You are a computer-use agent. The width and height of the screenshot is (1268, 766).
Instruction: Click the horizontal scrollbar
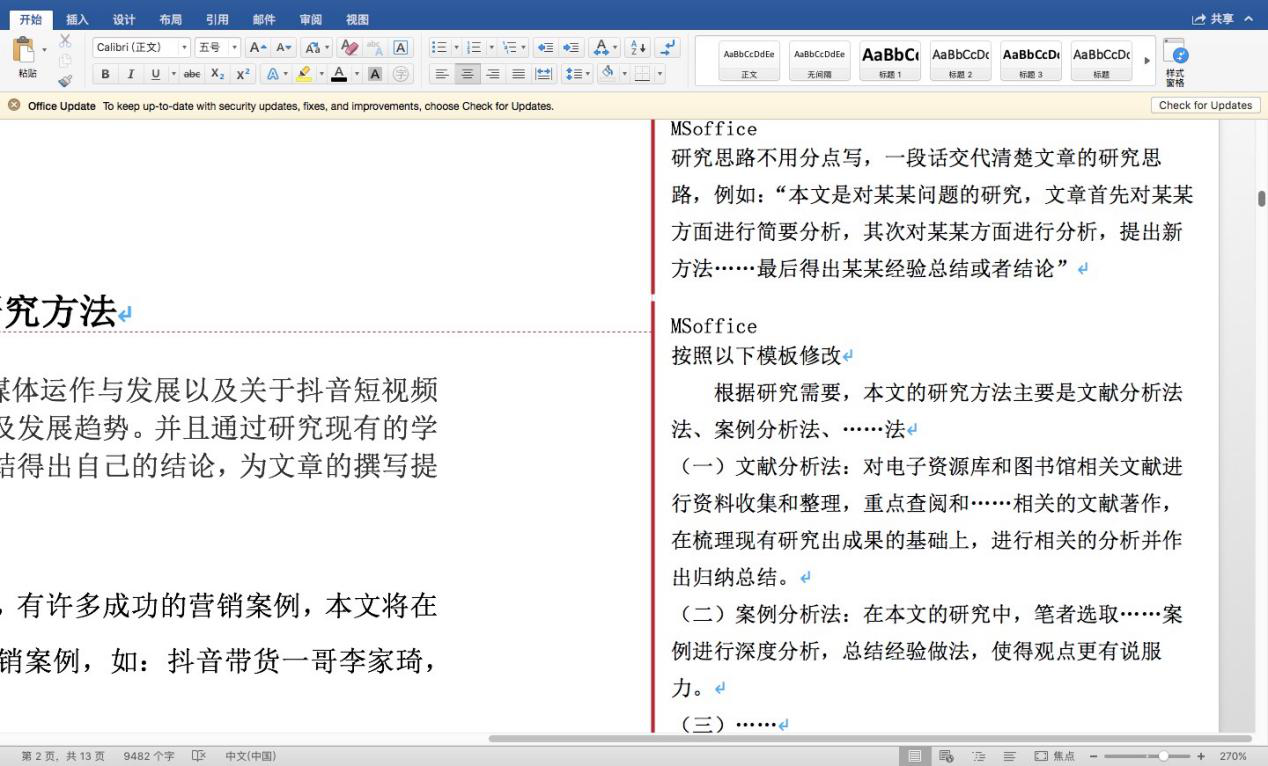click(870, 739)
